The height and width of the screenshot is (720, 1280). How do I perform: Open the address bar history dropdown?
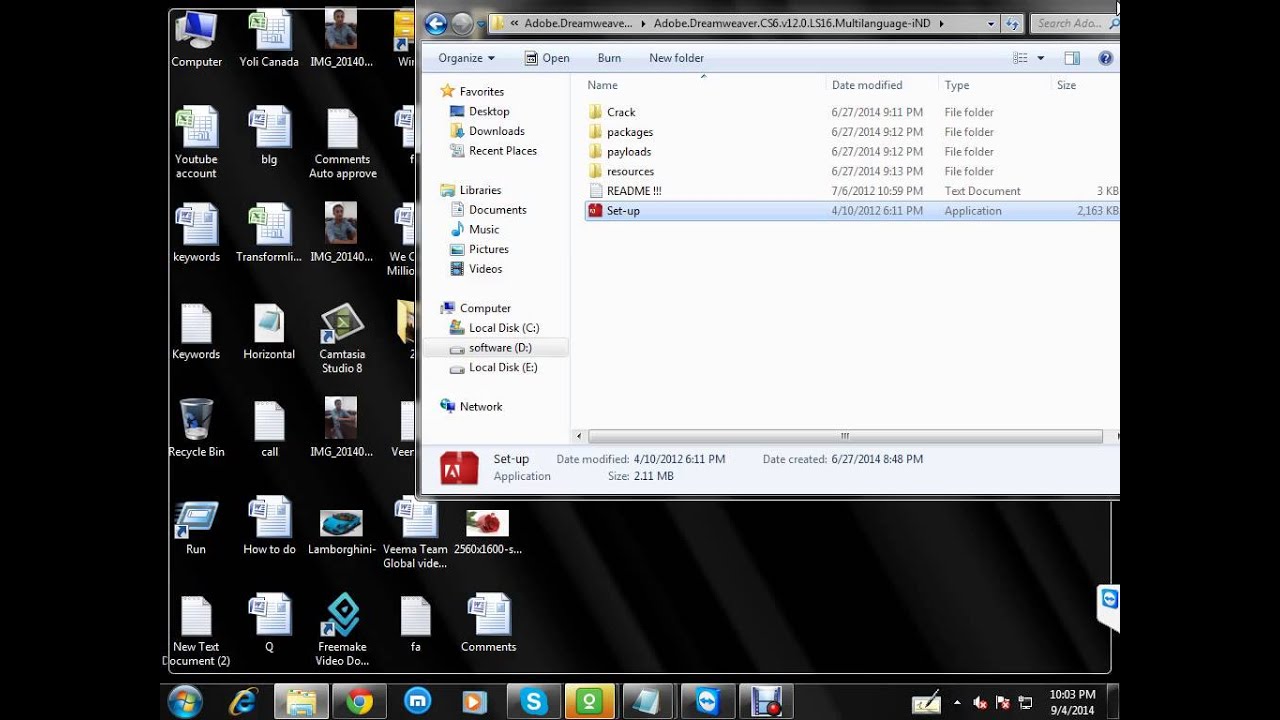(991, 23)
